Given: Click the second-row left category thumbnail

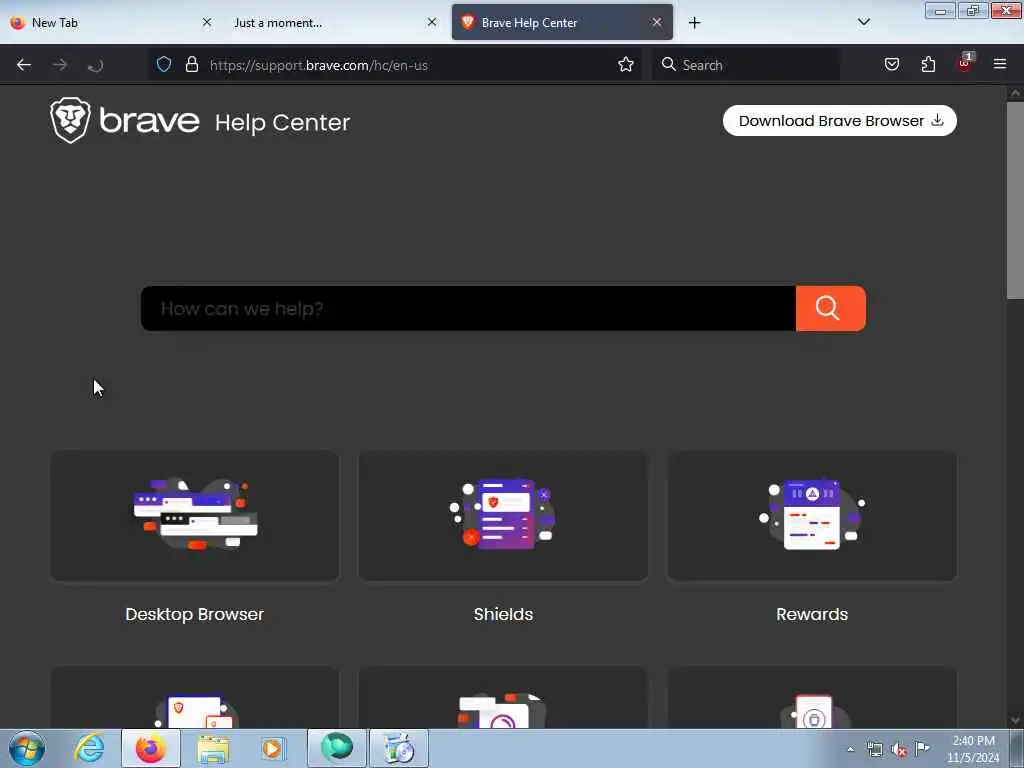Looking at the screenshot, I should pyautogui.click(x=195, y=697).
